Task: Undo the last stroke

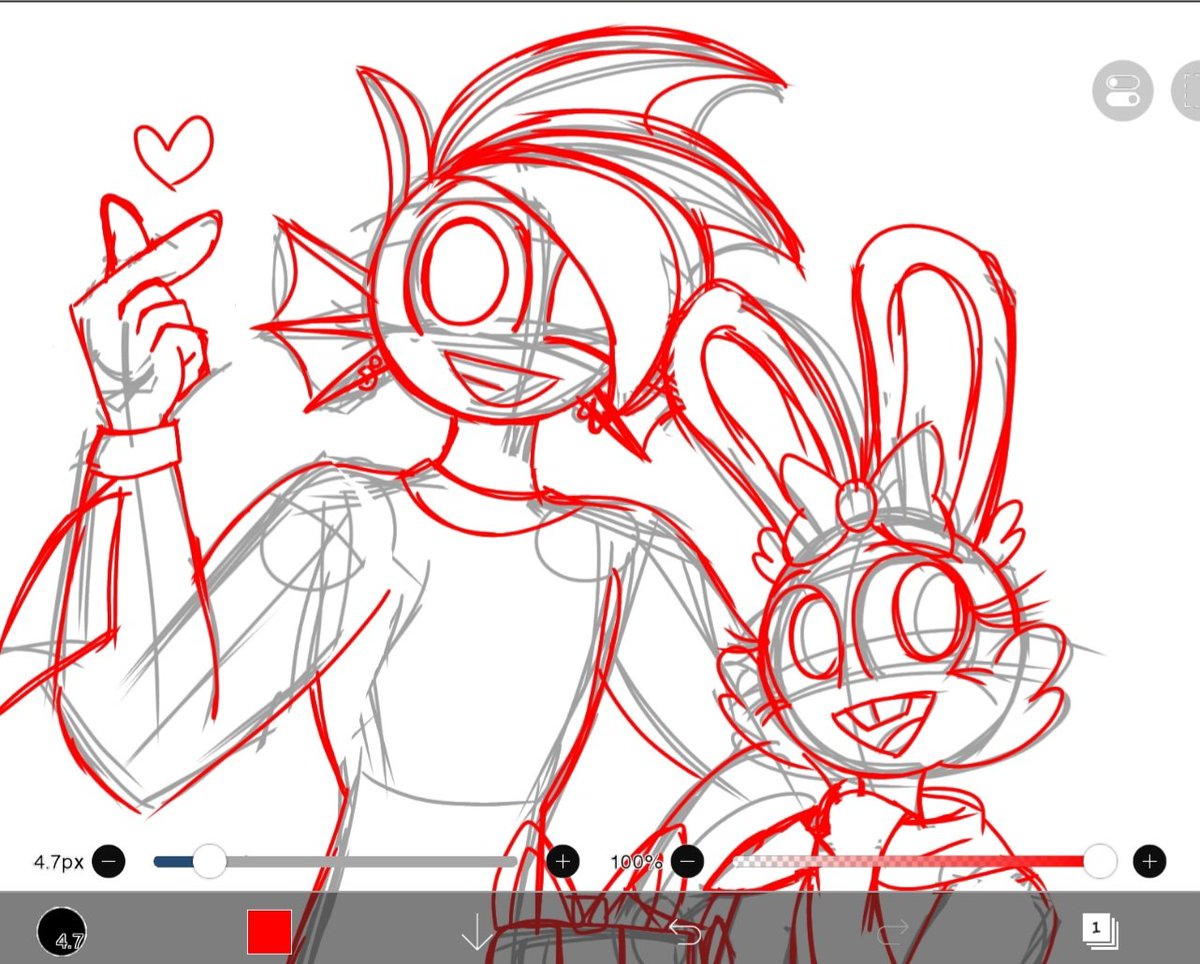Action: coord(686,932)
